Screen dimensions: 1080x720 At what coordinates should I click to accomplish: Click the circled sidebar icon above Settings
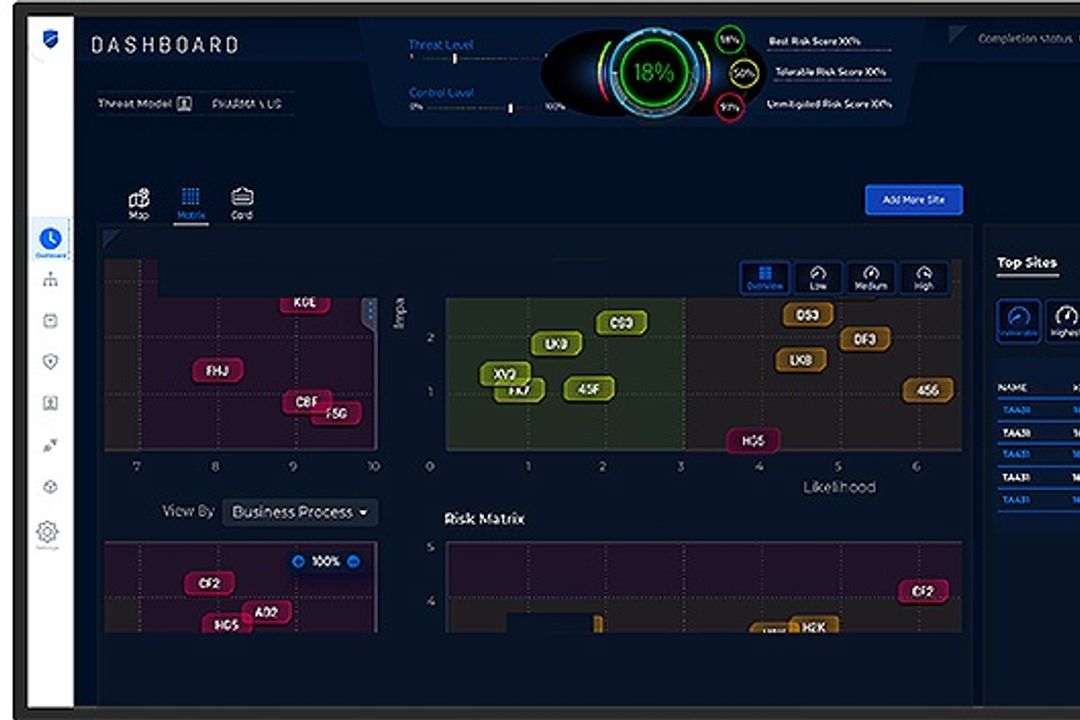point(50,486)
